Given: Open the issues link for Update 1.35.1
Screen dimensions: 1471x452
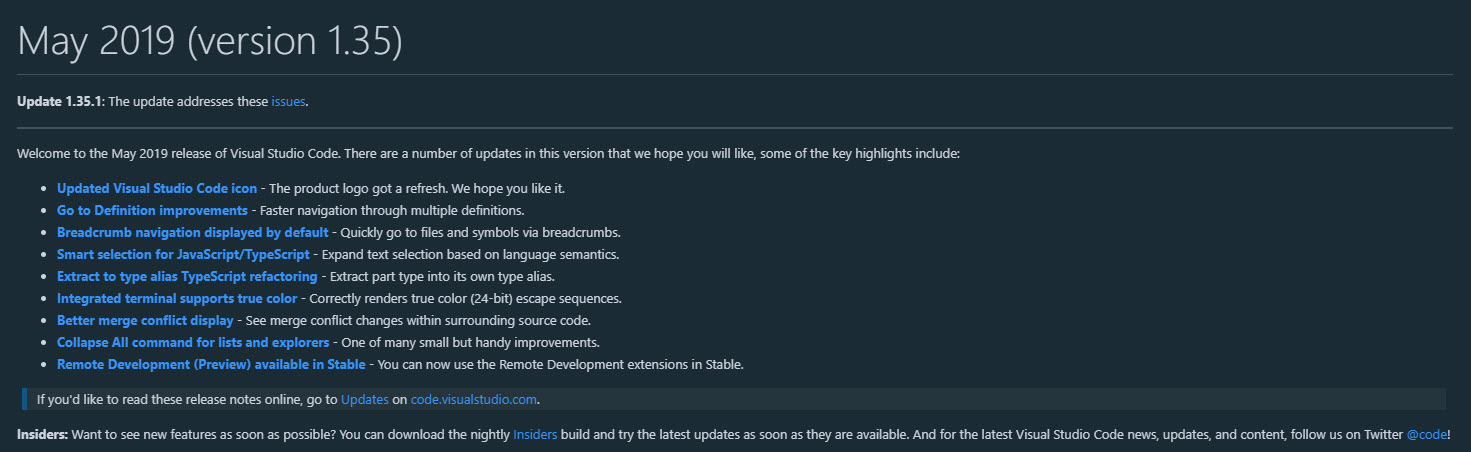Looking at the screenshot, I should click(x=288, y=101).
